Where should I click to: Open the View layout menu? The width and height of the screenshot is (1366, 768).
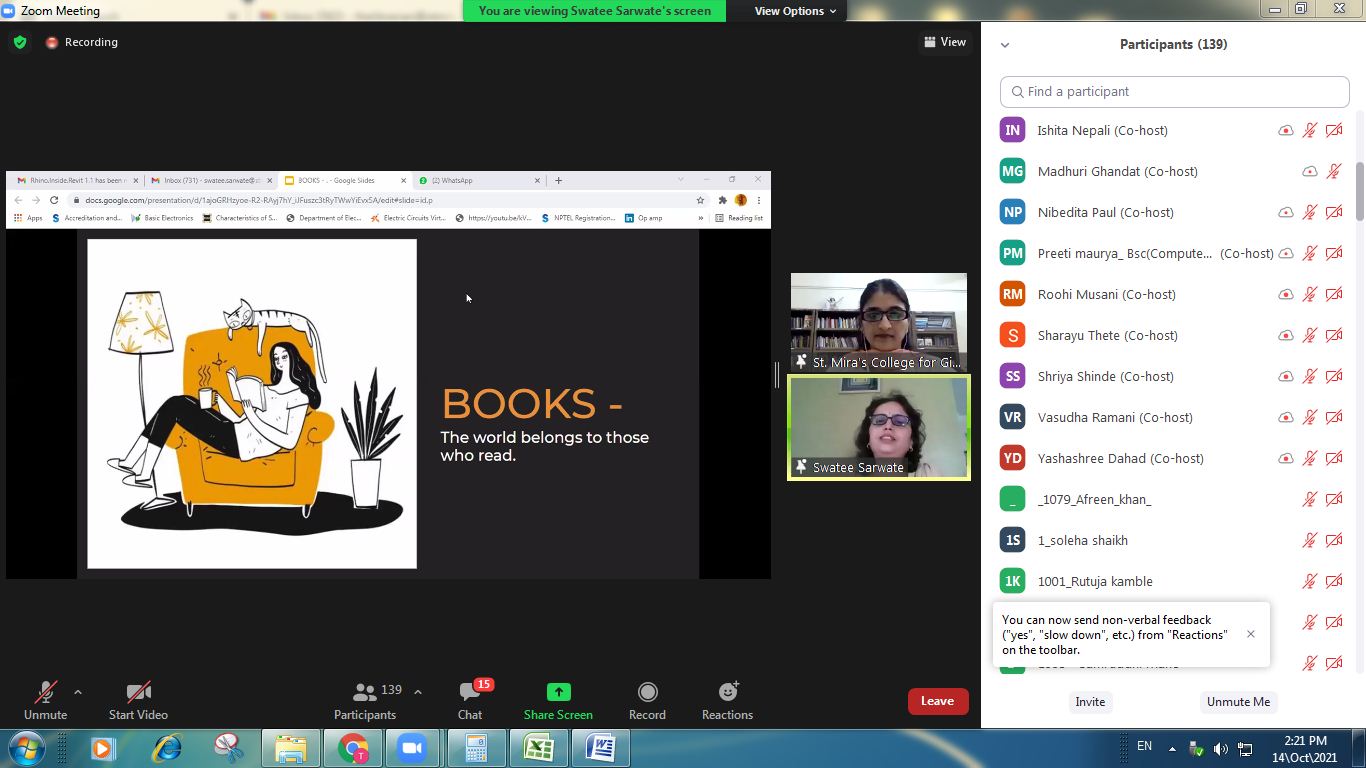(945, 42)
